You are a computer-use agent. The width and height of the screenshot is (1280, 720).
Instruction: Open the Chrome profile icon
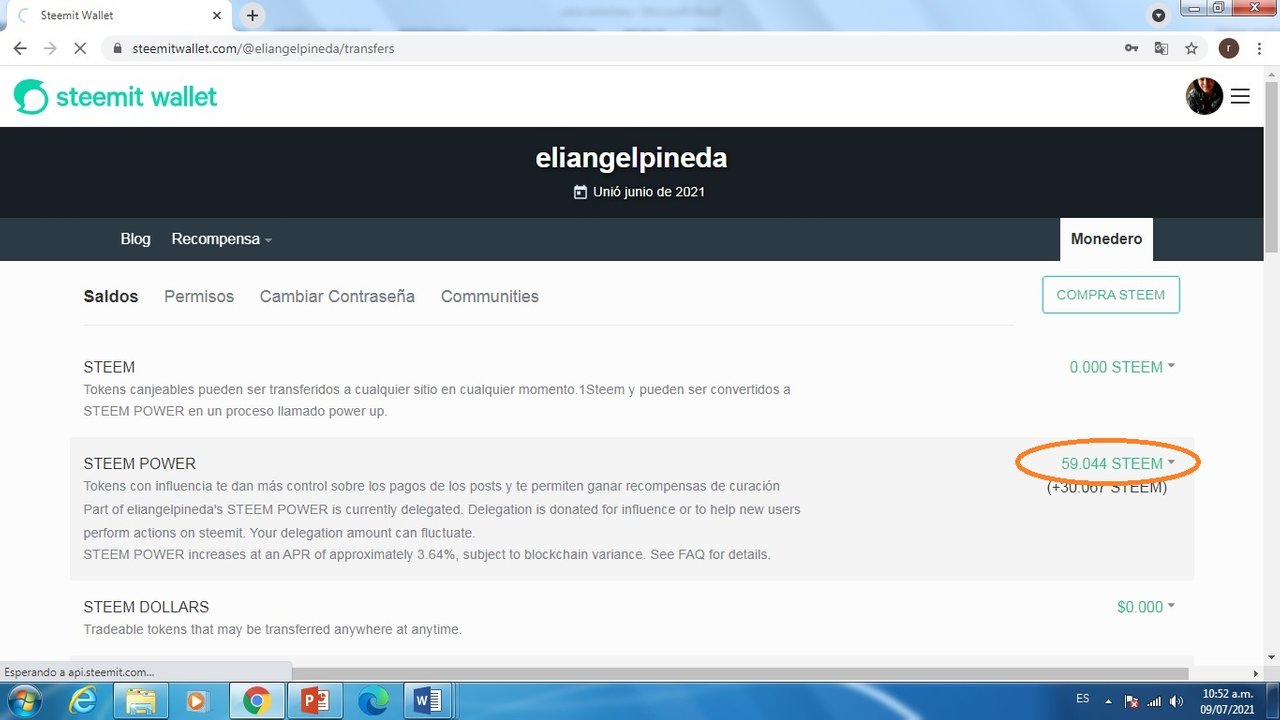1229,48
